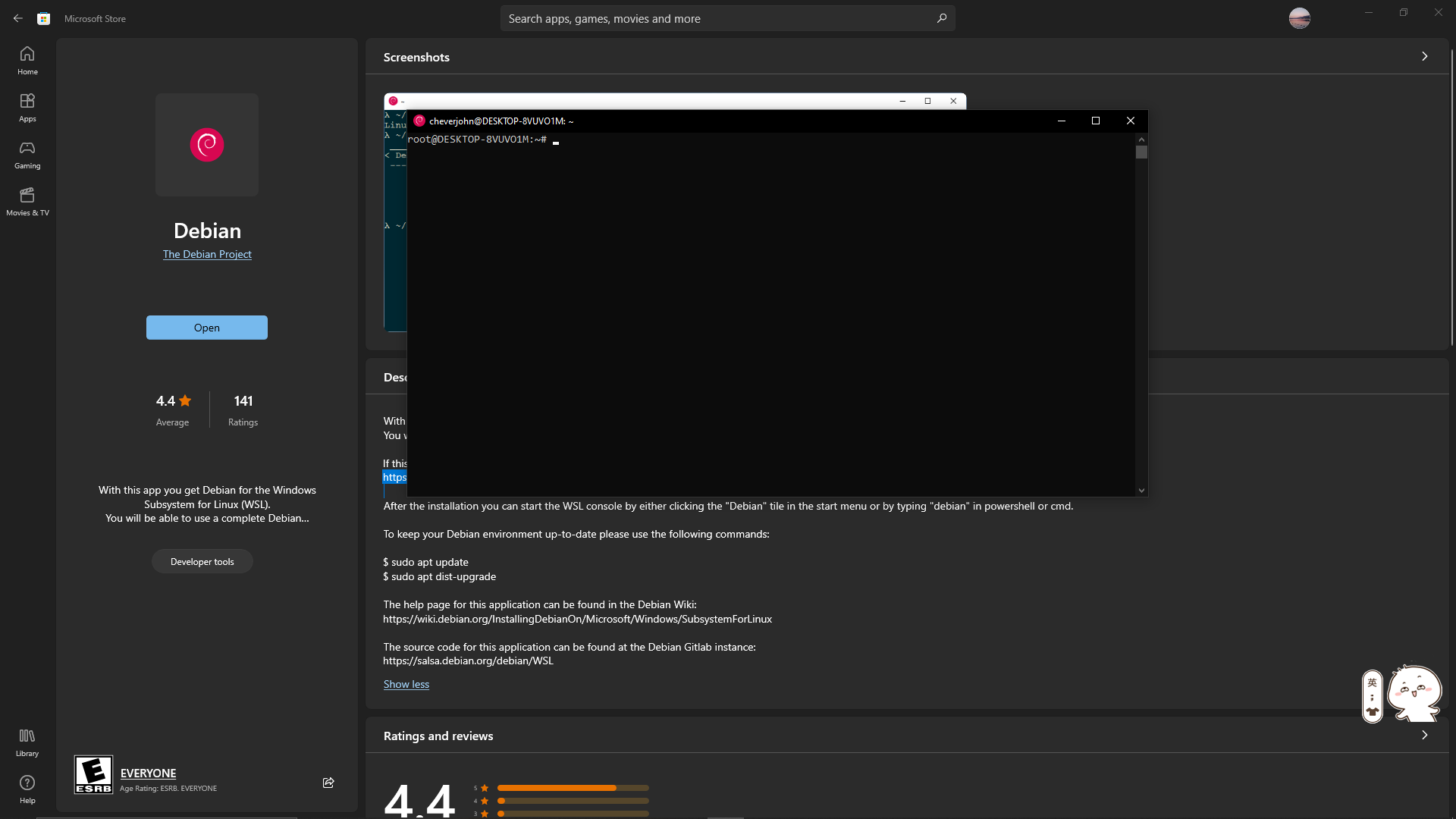Open the Apps section in sidebar
This screenshot has width=1456, height=819.
pyautogui.click(x=27, y=108)
